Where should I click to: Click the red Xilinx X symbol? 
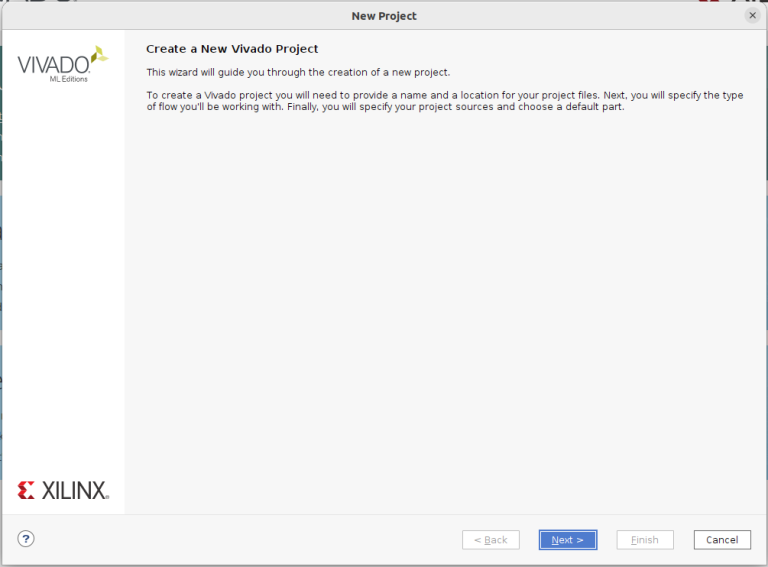click(26, 490)
